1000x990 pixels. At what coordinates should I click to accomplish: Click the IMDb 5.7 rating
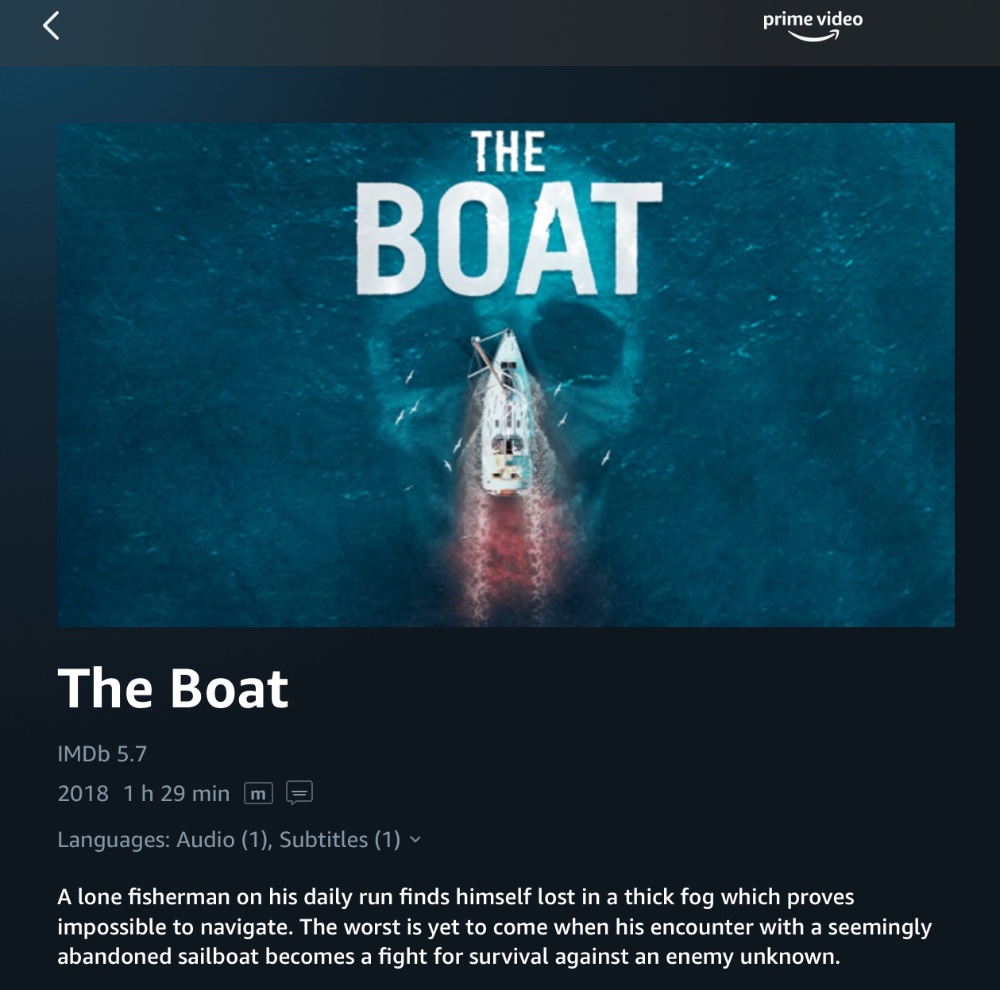tap(102, 754)
